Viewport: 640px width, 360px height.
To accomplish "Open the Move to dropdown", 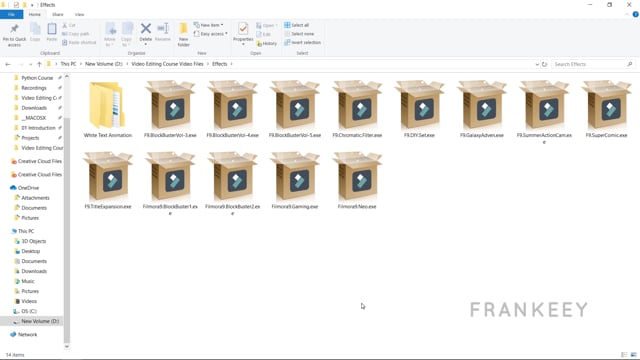I will click(x=110, y=35).
